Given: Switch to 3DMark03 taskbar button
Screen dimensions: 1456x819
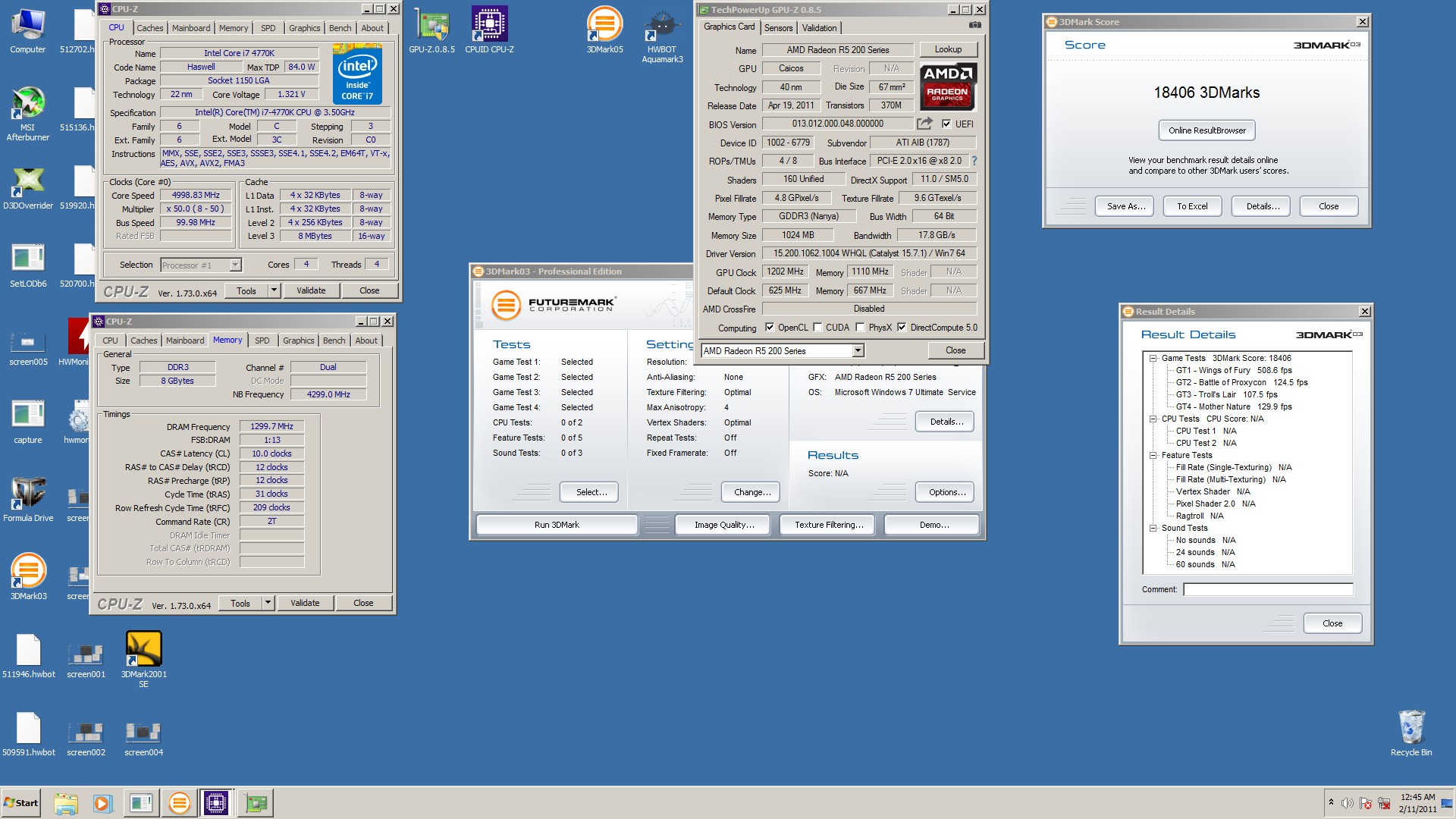Looking at the screenshot, I should tap(179, 803).
